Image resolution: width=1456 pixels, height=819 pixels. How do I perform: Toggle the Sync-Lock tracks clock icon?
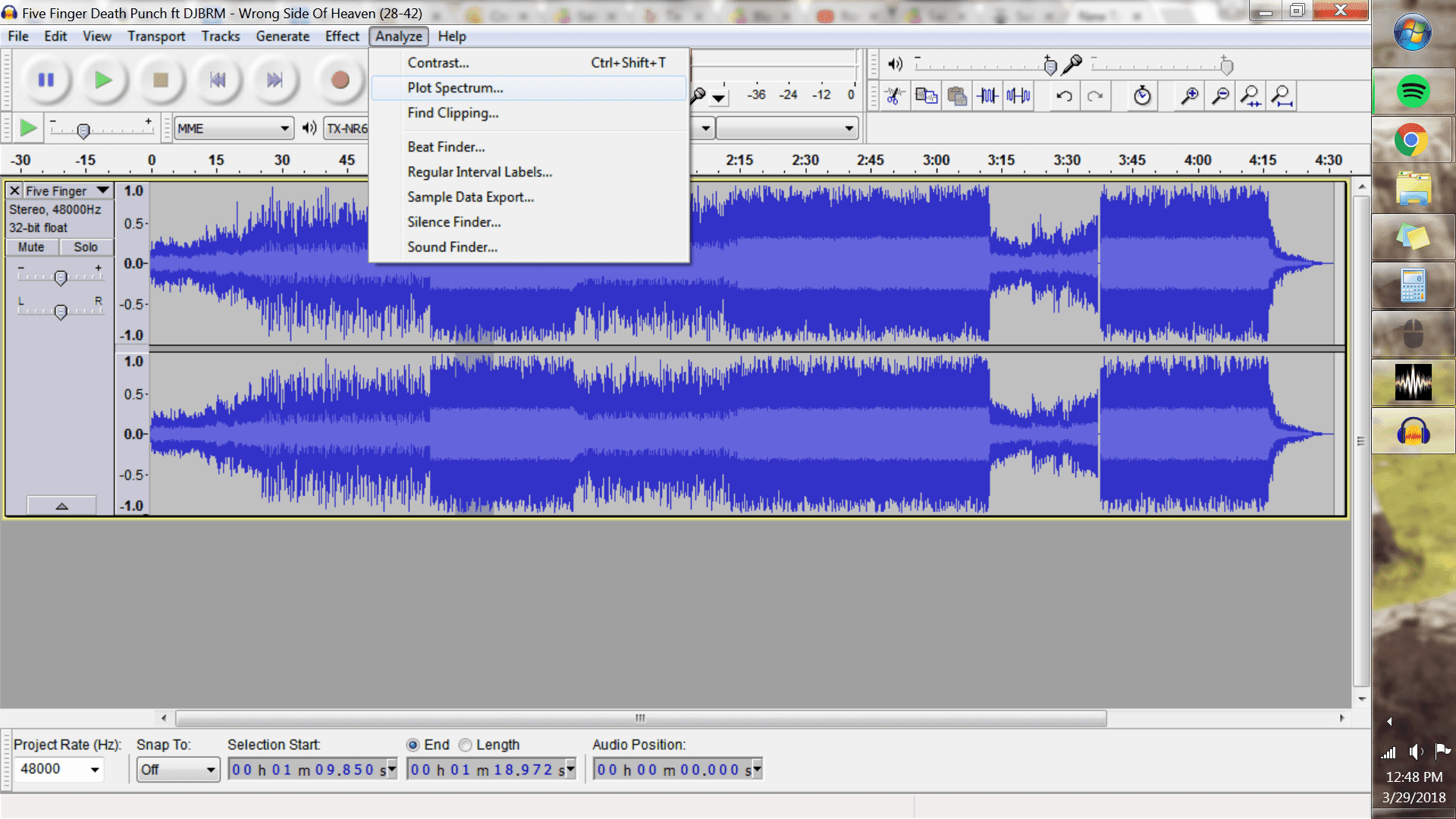[x=1142, y=96]
